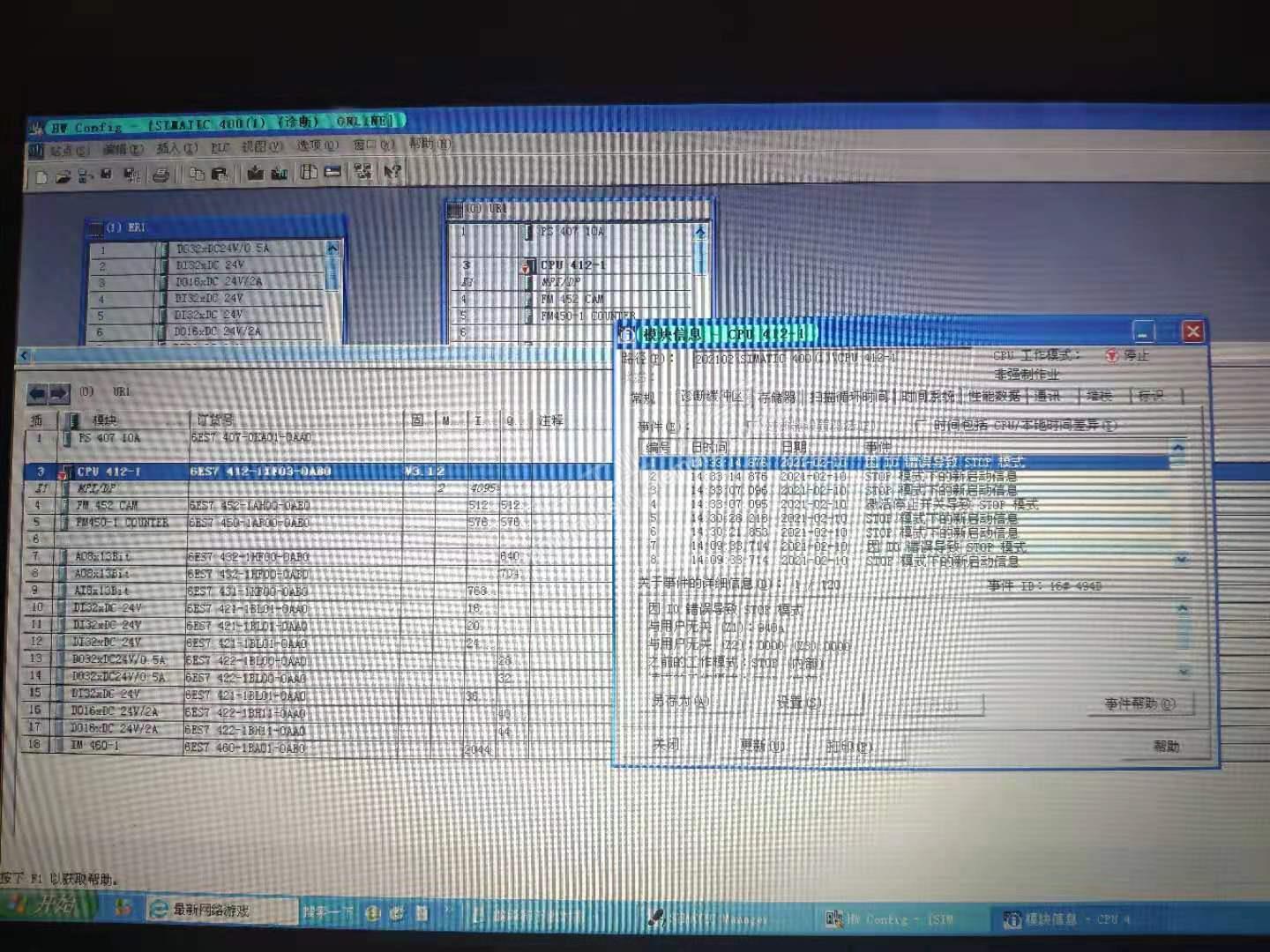The width and height of the screenshot is (1270, 952).
Task: Open the Station menu
Action: click(x=69, y=151)
